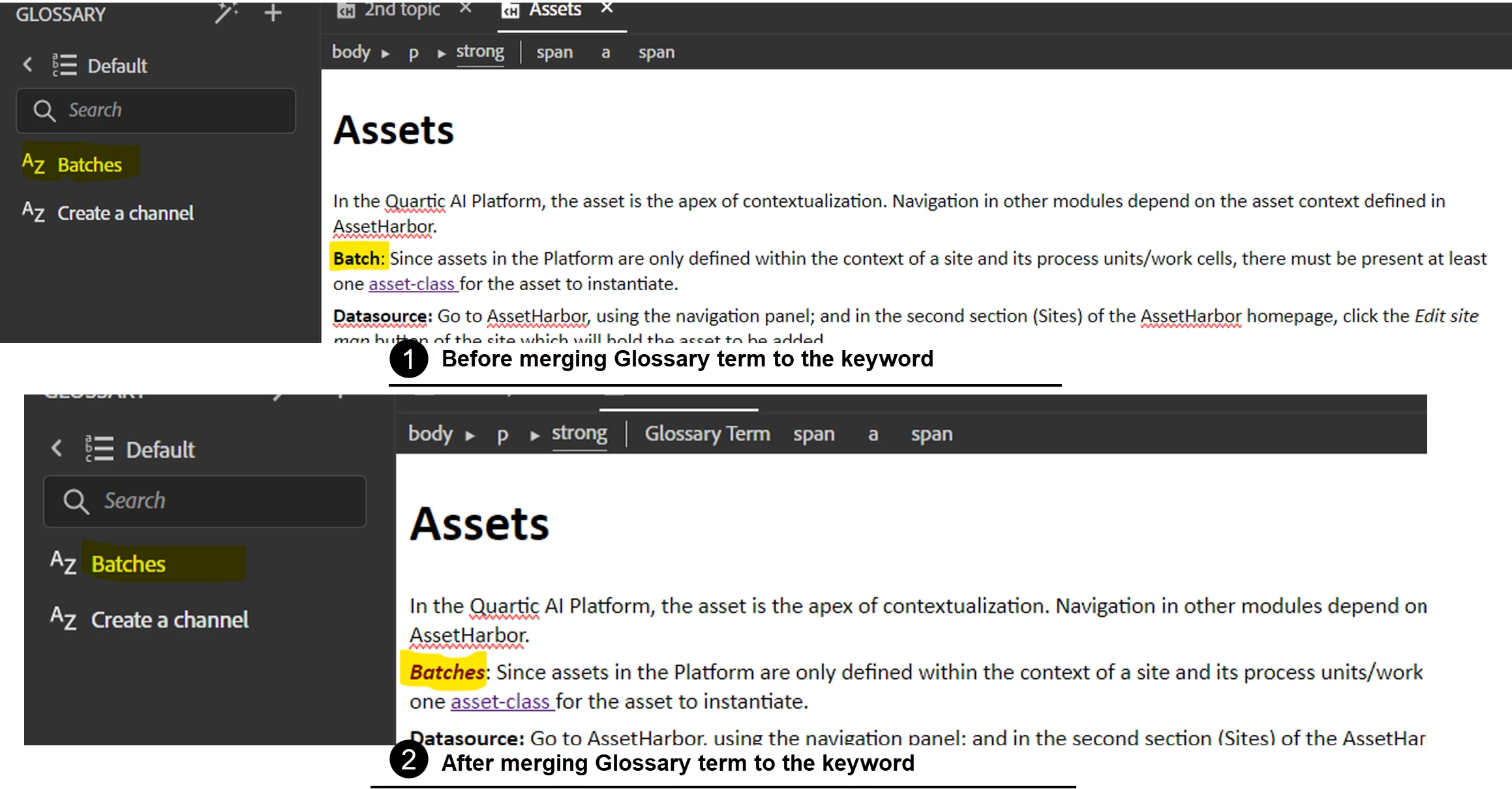1512x789 pixels.
Task: Click strong in the top breadcrumb bar
Action: [x=479, y=52]
